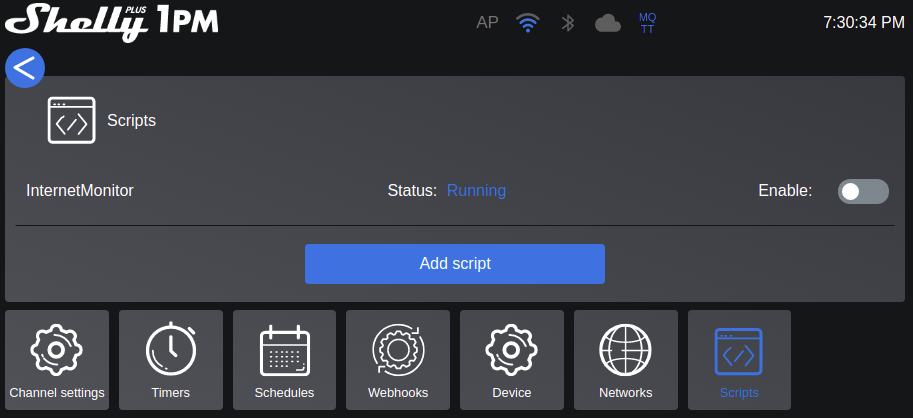Image resolution: width=913 pixels, height=418 pixels.
Task: Select the highlighted Scripts tile
Action: point(739,360)
